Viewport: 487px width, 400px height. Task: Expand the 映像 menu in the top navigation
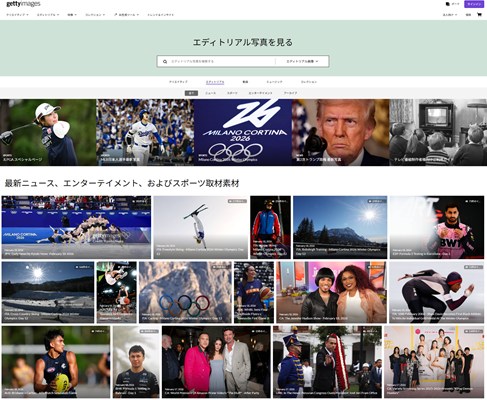click(x=72, y=15)
